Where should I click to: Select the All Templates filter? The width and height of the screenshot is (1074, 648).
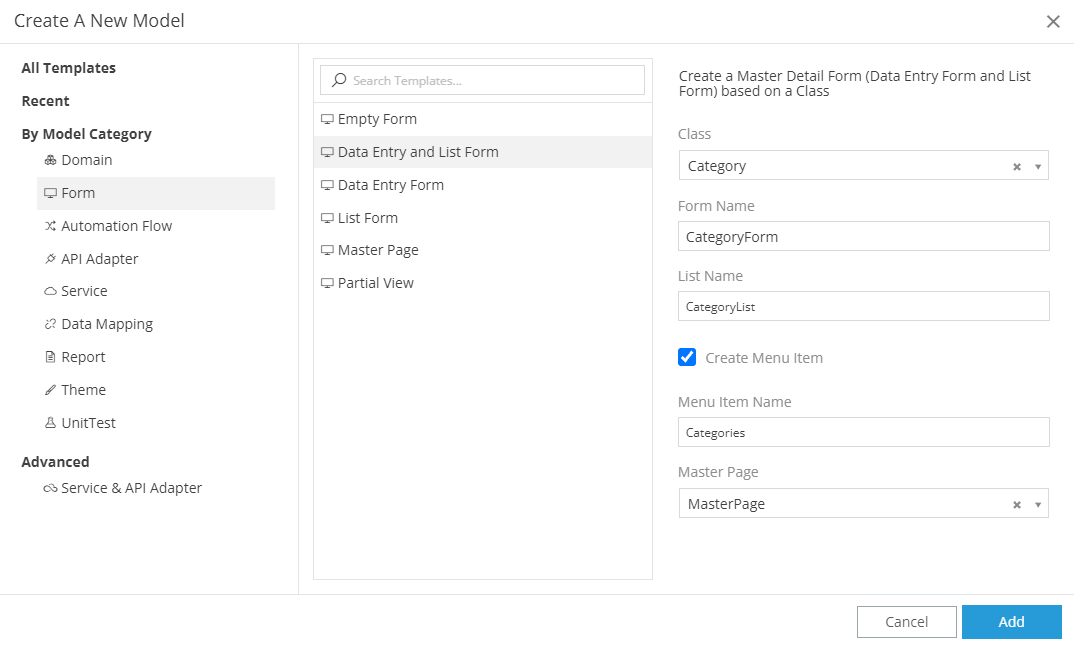[x=68, y=68]
